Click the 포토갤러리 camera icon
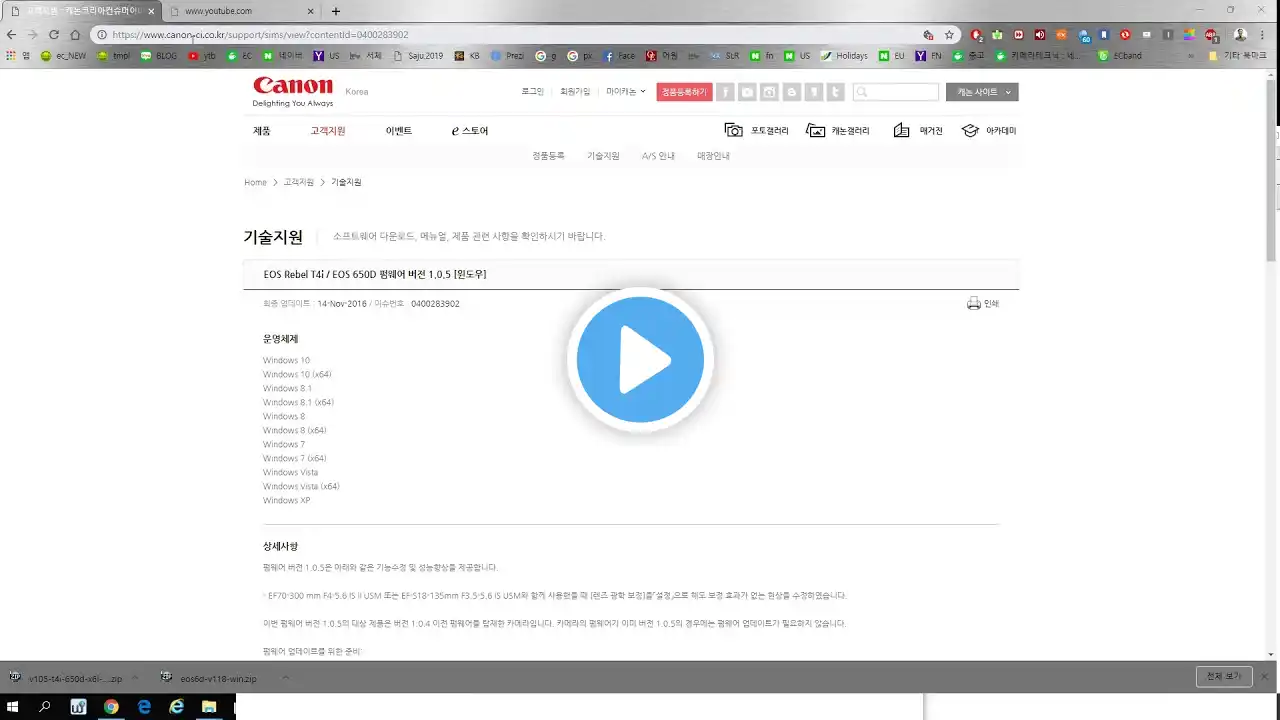1280x720 pixels. (734, 130)
